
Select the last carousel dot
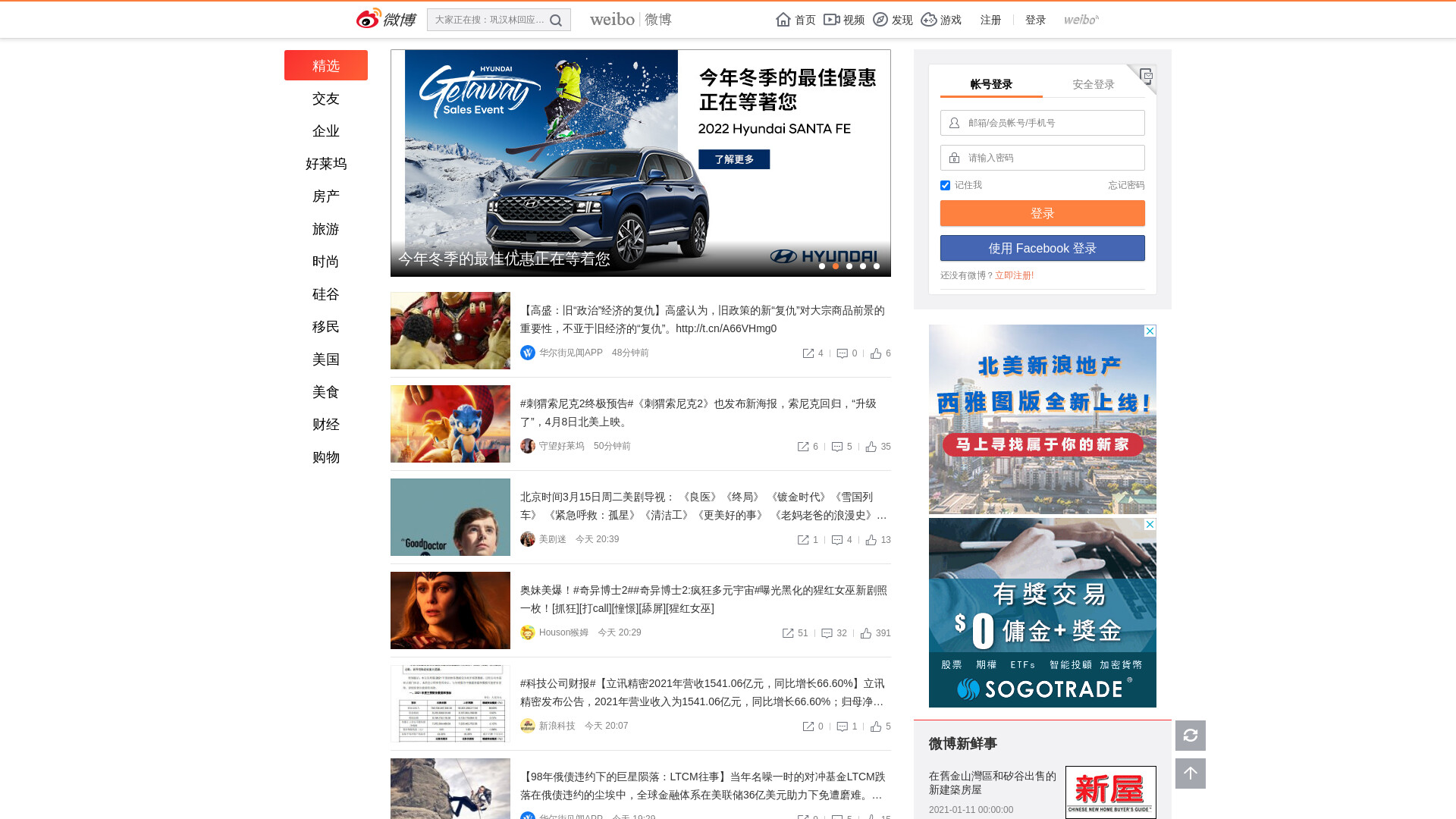point(877,266)
